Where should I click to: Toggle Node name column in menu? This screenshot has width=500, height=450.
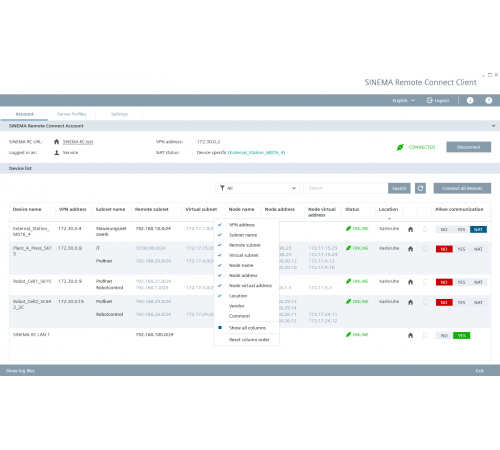click(x=246, y=265)
